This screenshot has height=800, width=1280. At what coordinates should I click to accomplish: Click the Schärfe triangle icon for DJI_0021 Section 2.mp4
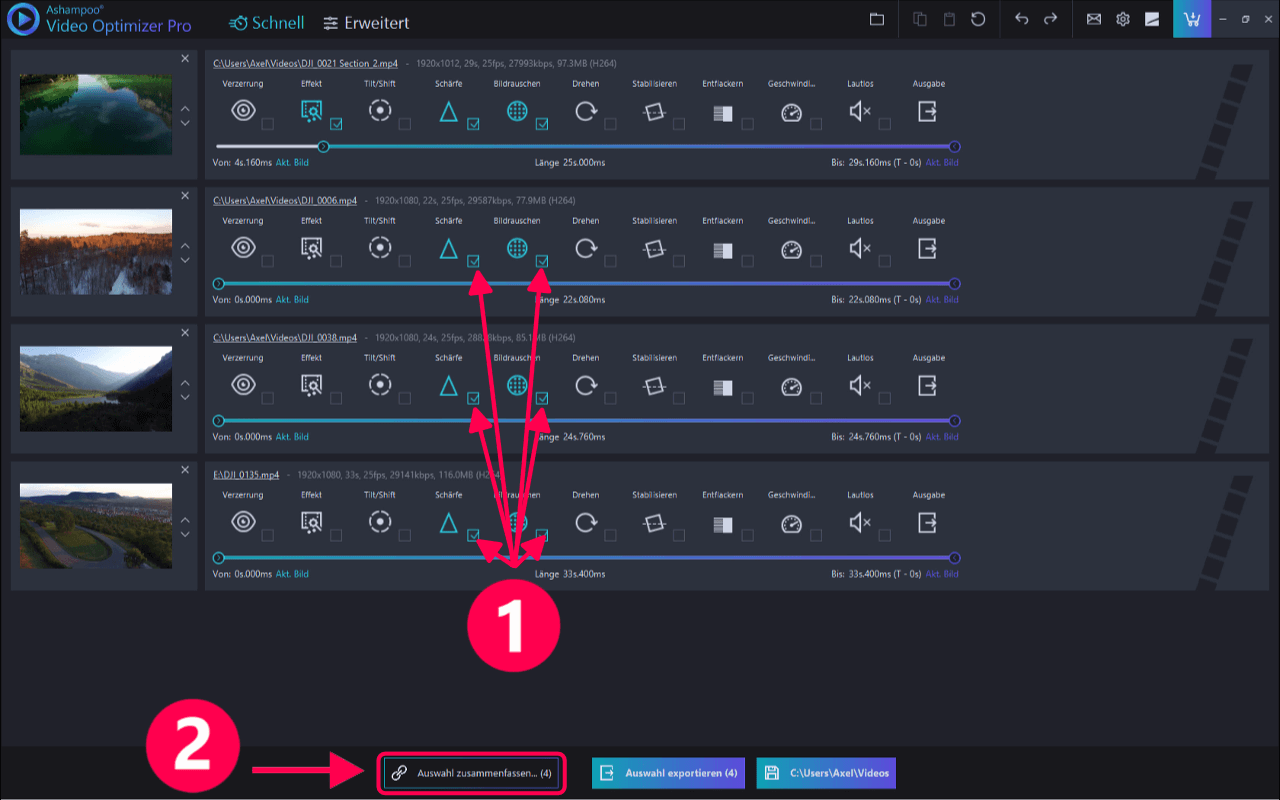(x=448, y=112)
